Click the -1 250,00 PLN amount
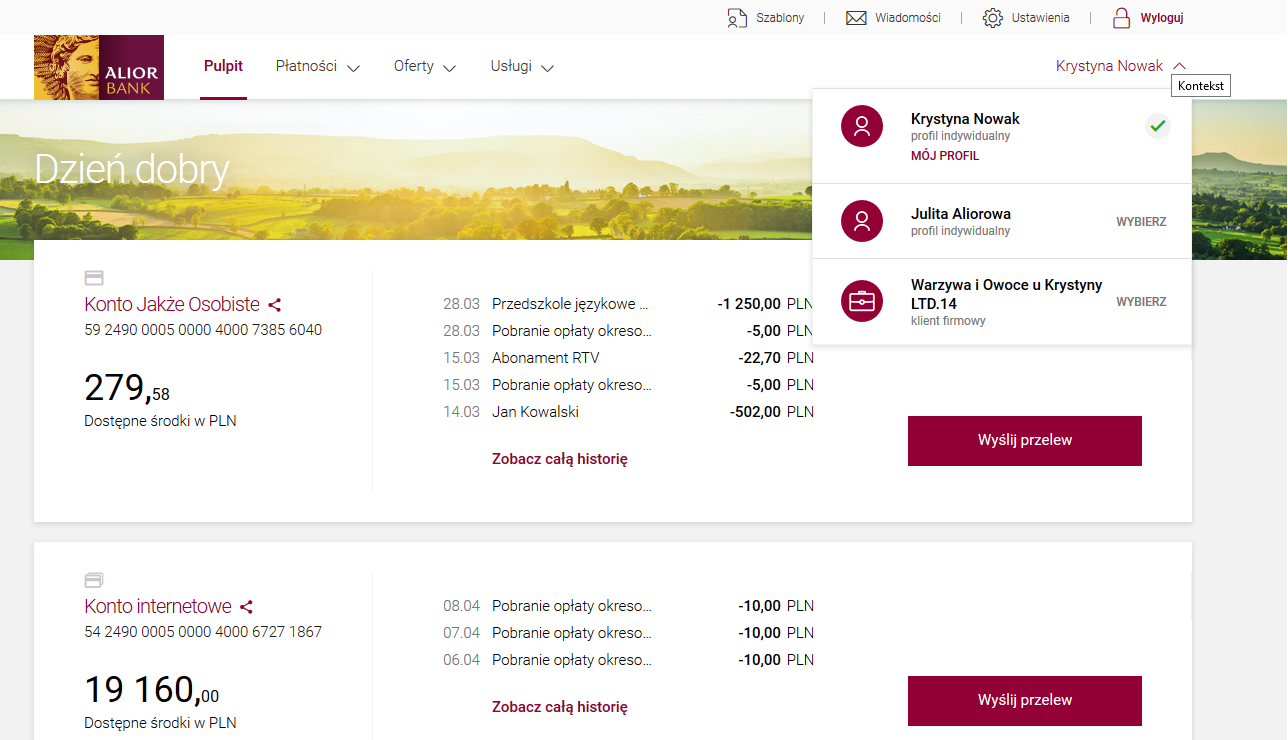The width and height of the screenshot is (1288, 740). [x=766, y=304]
